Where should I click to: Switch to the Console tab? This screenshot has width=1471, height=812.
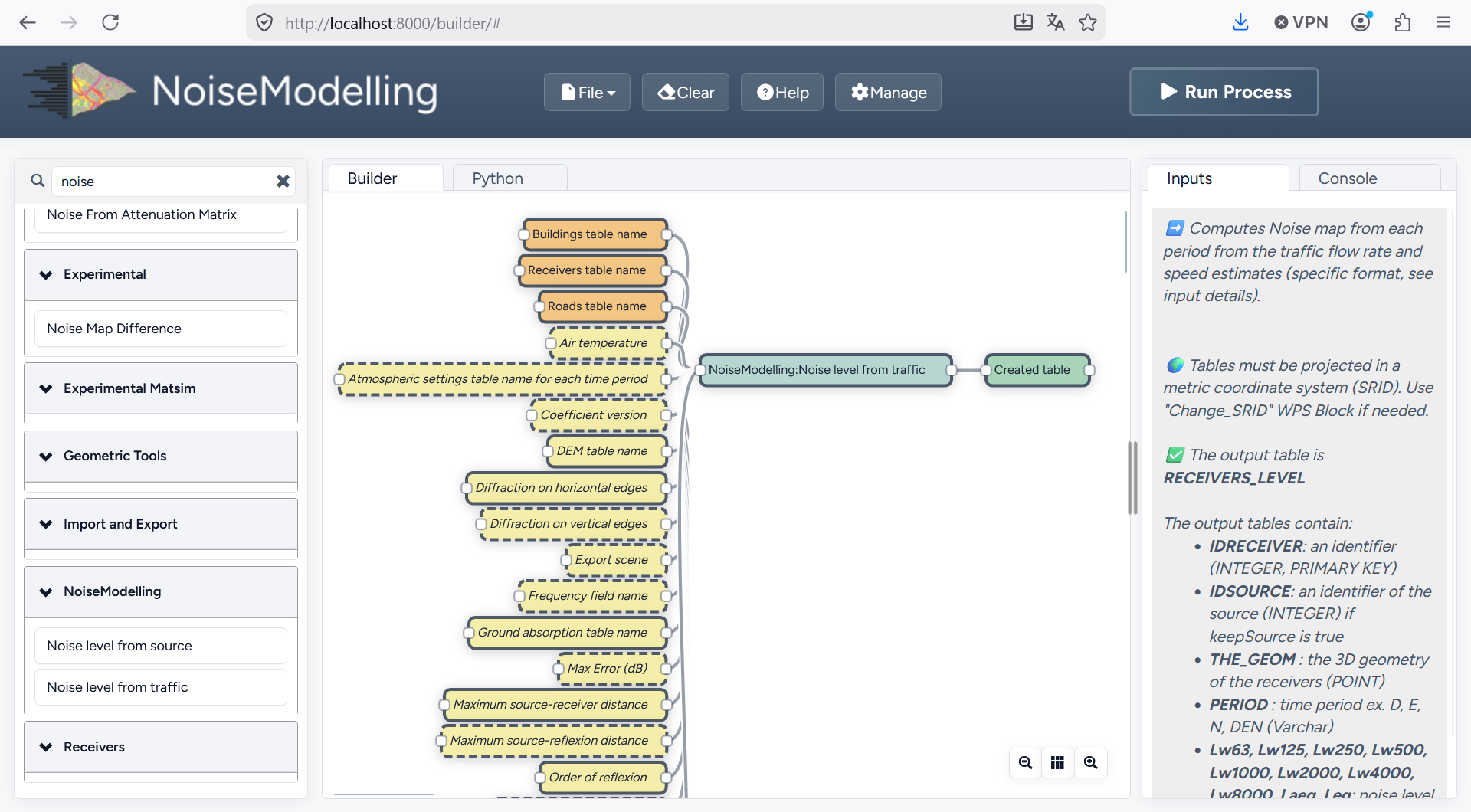tap(1348, 178)
